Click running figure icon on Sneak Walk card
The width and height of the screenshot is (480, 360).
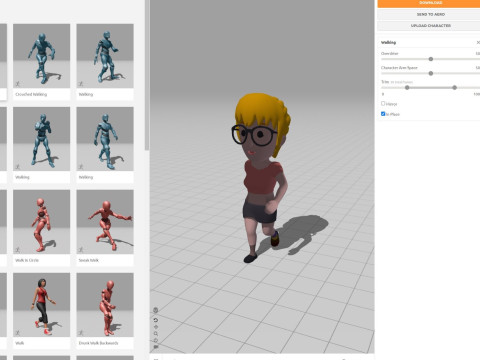[81, 250]
